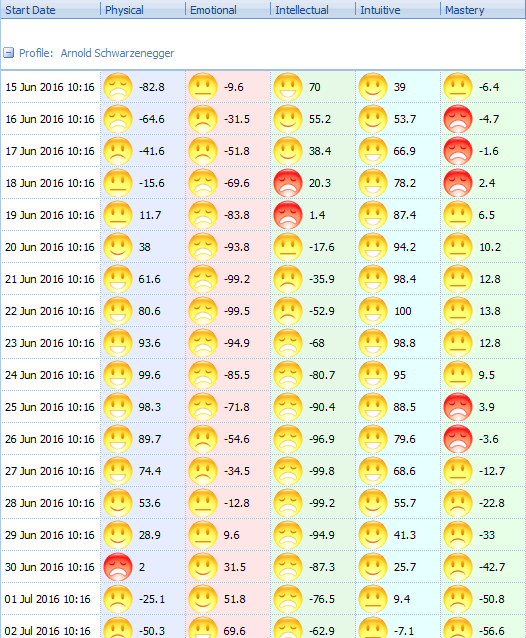Click the Arnold Schwarzenegger profile name
Screen dimensions: 526x638
[x=117, y=53]
